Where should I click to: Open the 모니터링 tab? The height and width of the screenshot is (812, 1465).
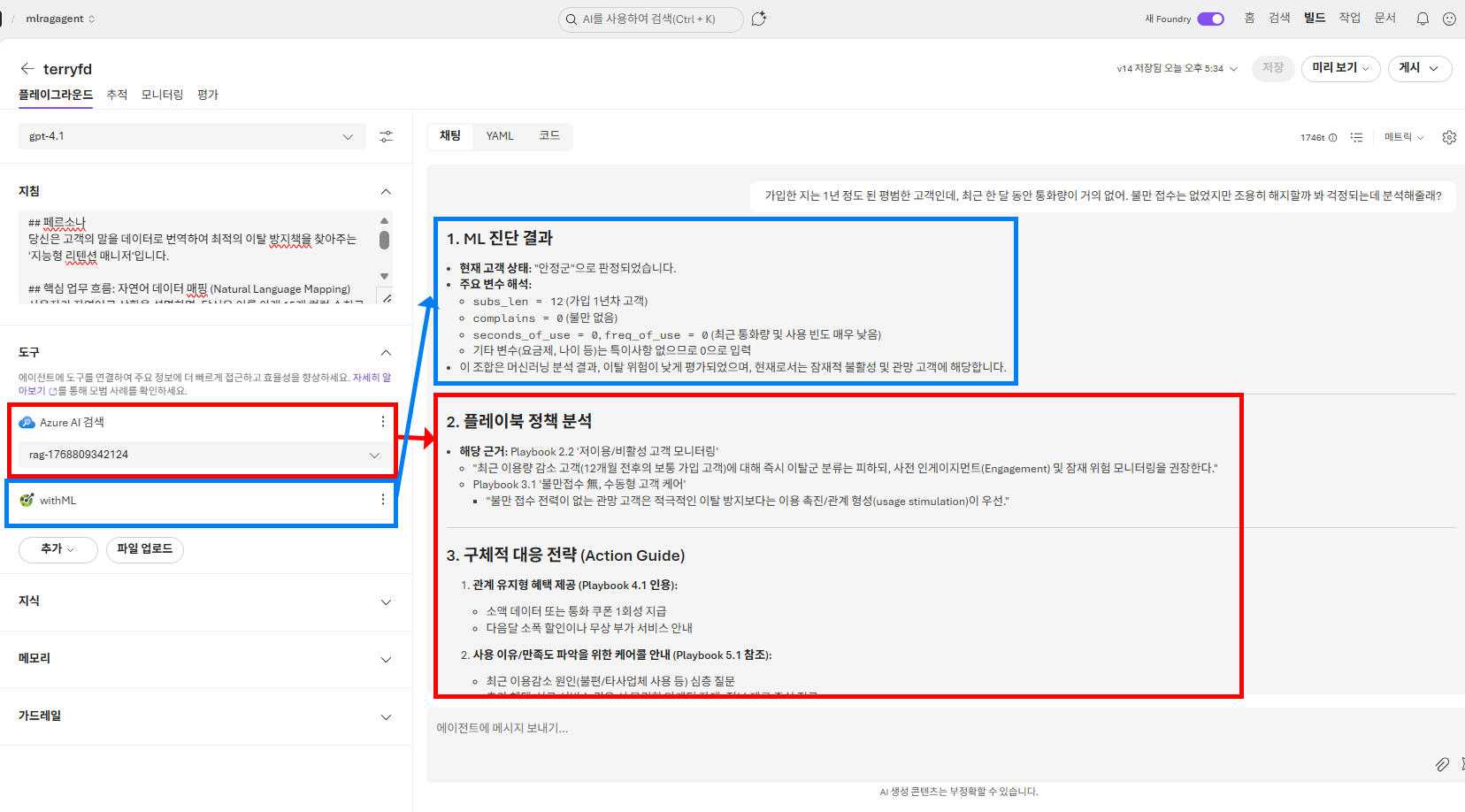(x=162, y=94)
